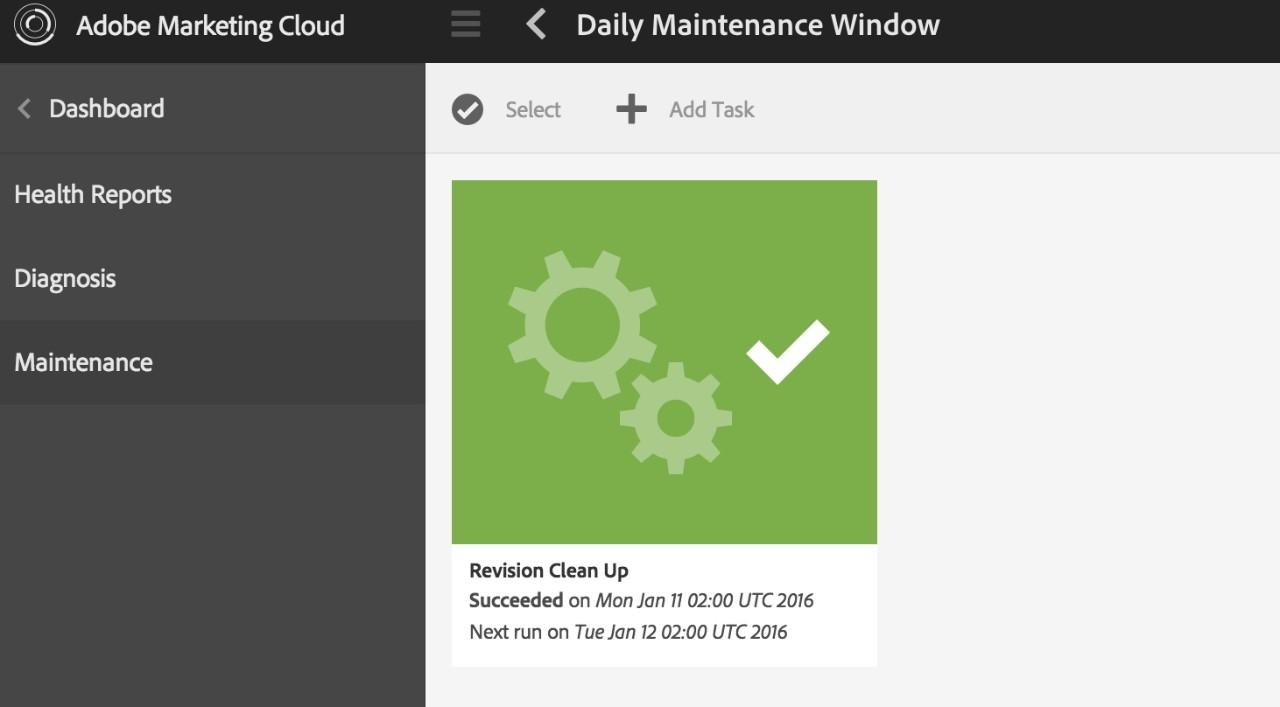Go back using the header chevron arrow
Viewport: 1280px width, 707px height.
(536, 24)
